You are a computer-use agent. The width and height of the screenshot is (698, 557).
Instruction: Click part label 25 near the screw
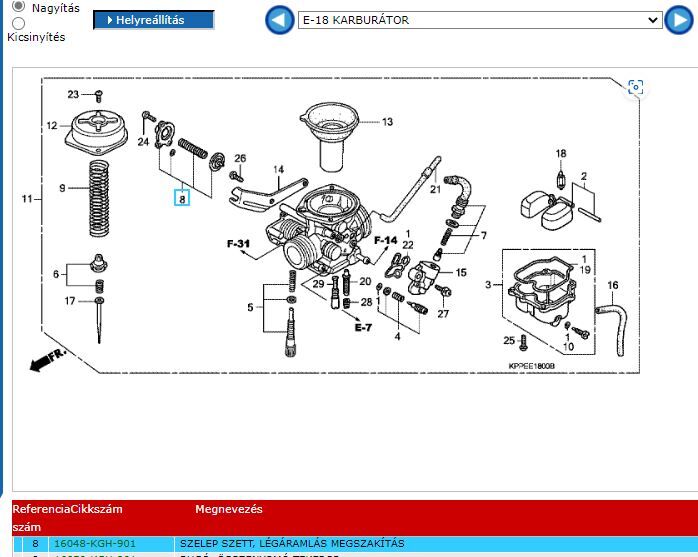[509, 341]
